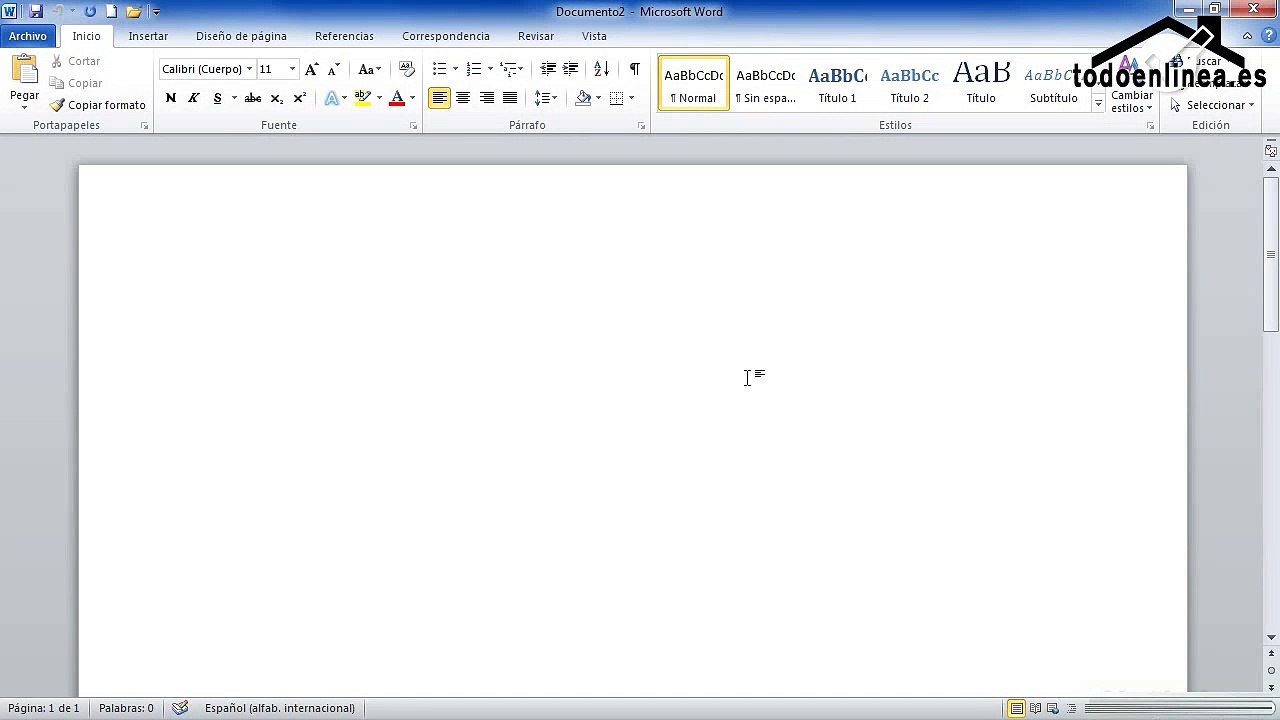This screenshot has height=720, width=1280.
Task: Justify the paragraph text
Action: [510, 98]
